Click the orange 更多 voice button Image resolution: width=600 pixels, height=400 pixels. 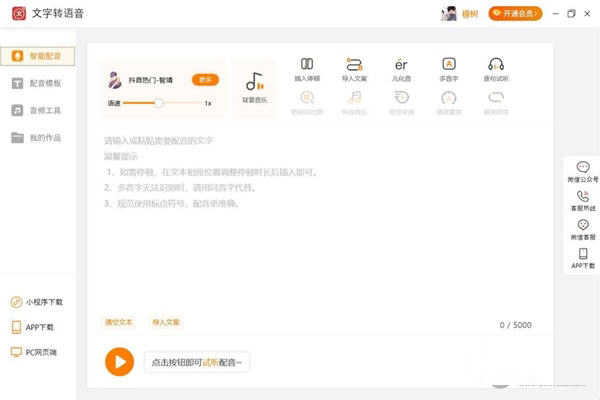point(205,80)
